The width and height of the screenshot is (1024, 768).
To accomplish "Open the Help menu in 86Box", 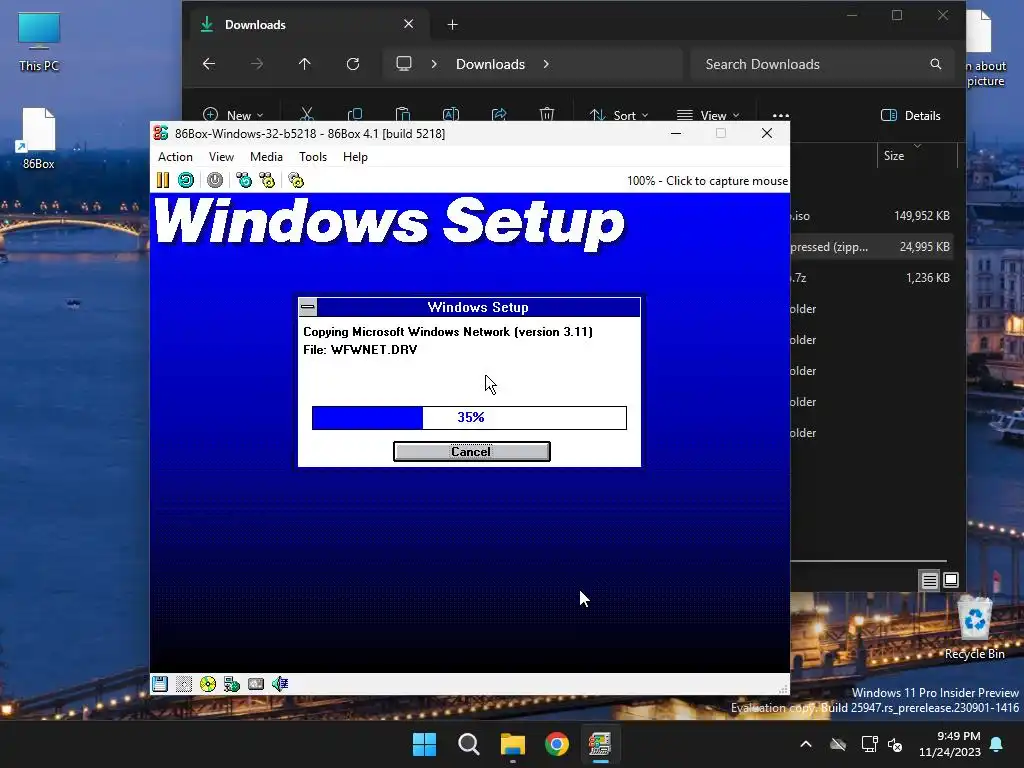I will [x=355, y=157].
